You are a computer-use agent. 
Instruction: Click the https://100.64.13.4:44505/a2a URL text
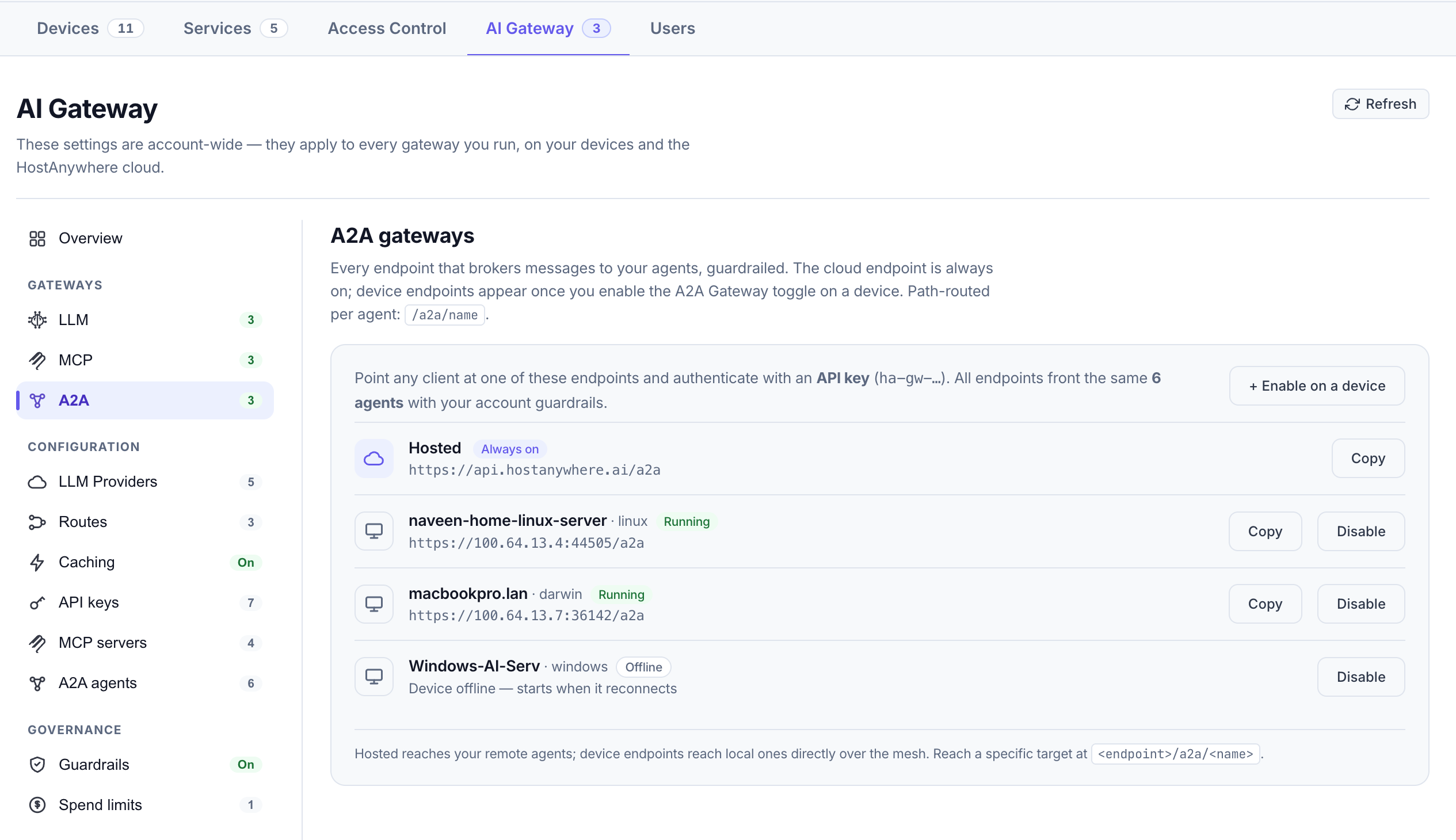click(527, 543)
